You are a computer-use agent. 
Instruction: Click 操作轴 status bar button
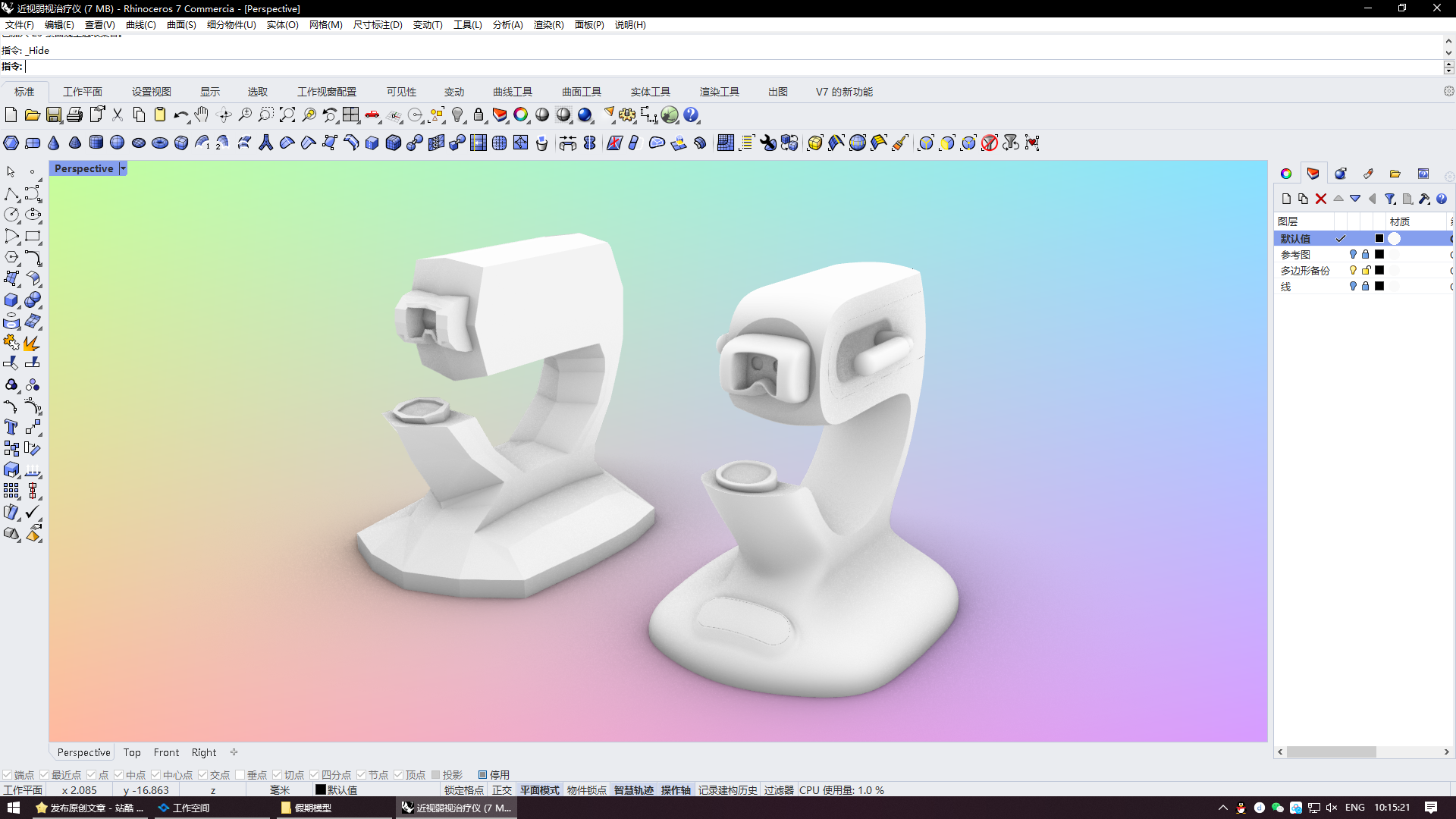[x=676, y=790]
